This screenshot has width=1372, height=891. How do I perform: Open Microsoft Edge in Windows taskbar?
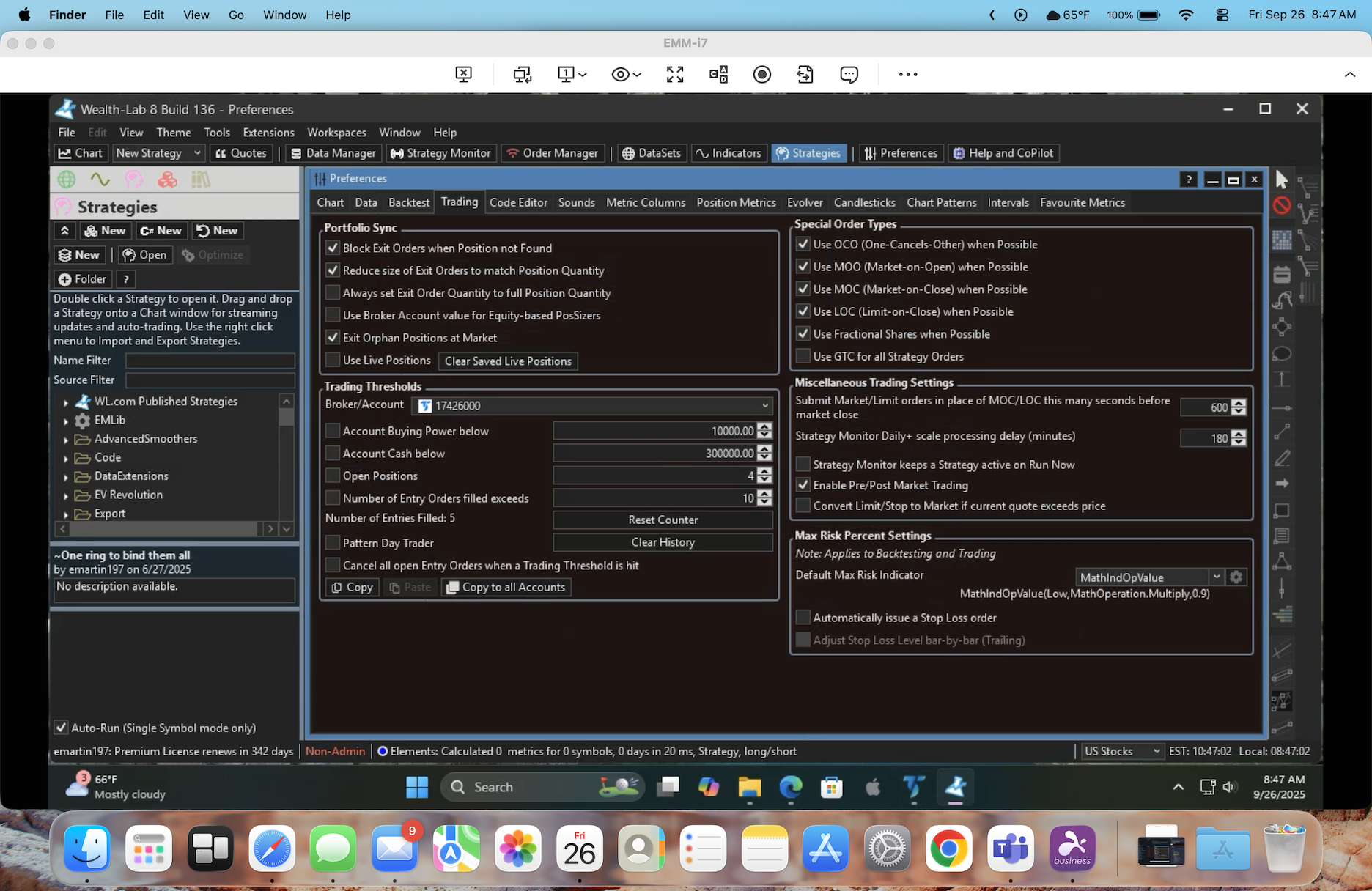[x=790, y=787]
